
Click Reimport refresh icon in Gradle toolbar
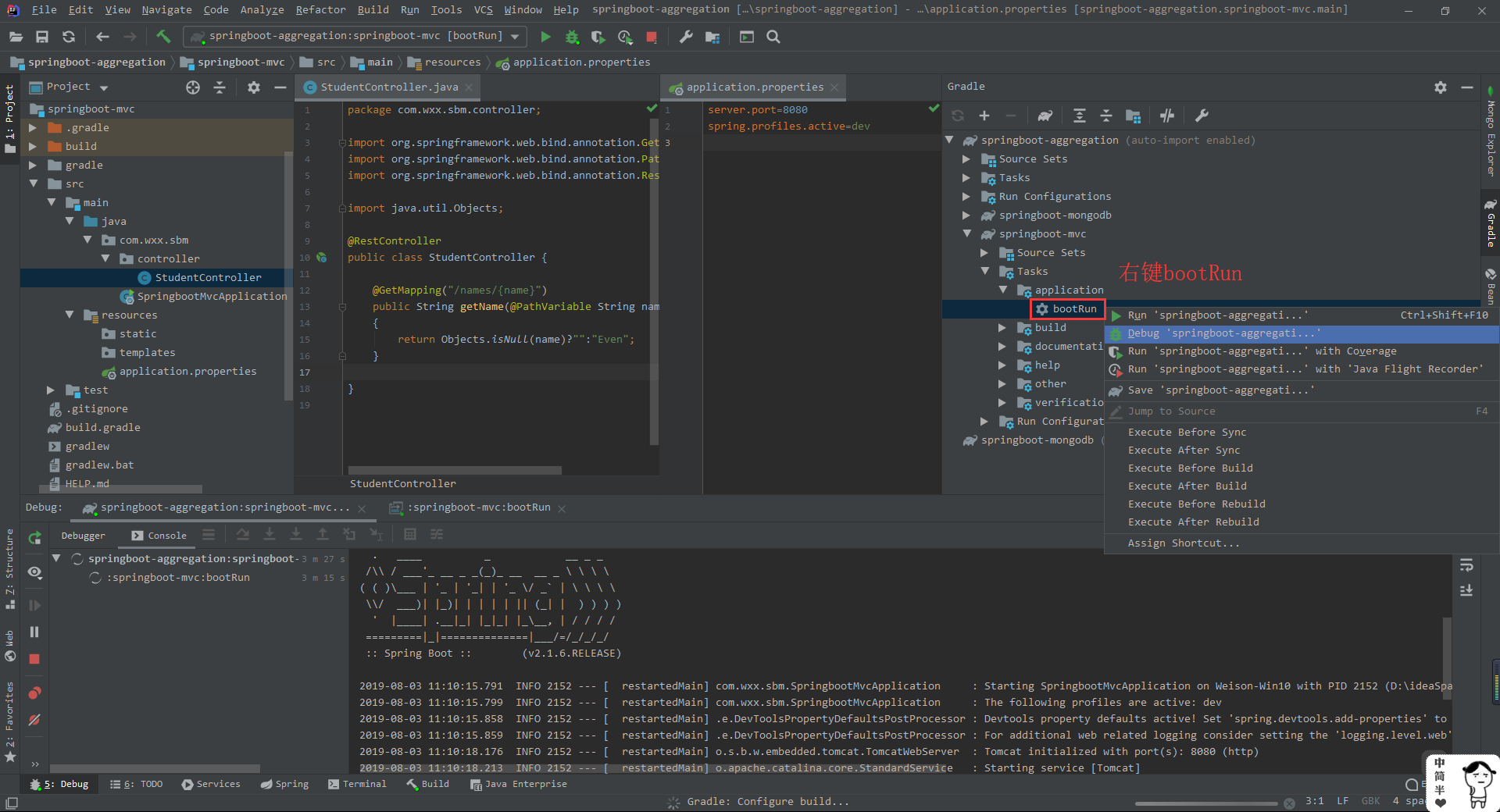click(958, 116)
